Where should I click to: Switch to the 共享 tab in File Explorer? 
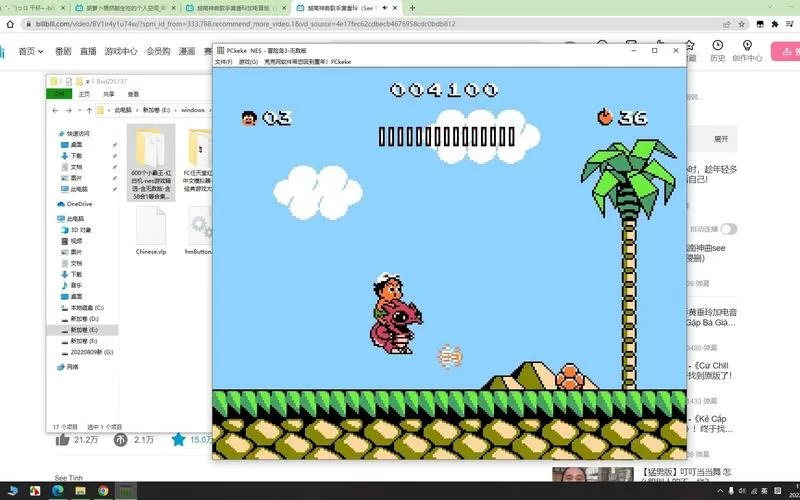[x=109, y=94]
